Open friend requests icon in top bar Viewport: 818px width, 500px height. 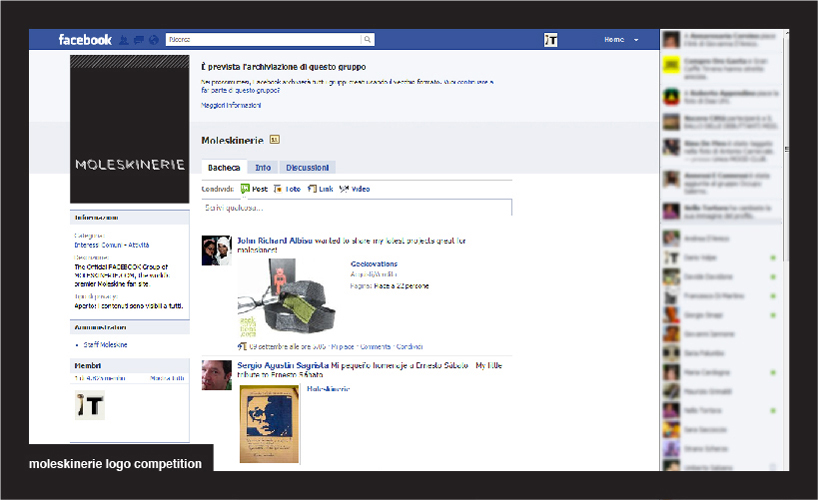click(124, 40)
